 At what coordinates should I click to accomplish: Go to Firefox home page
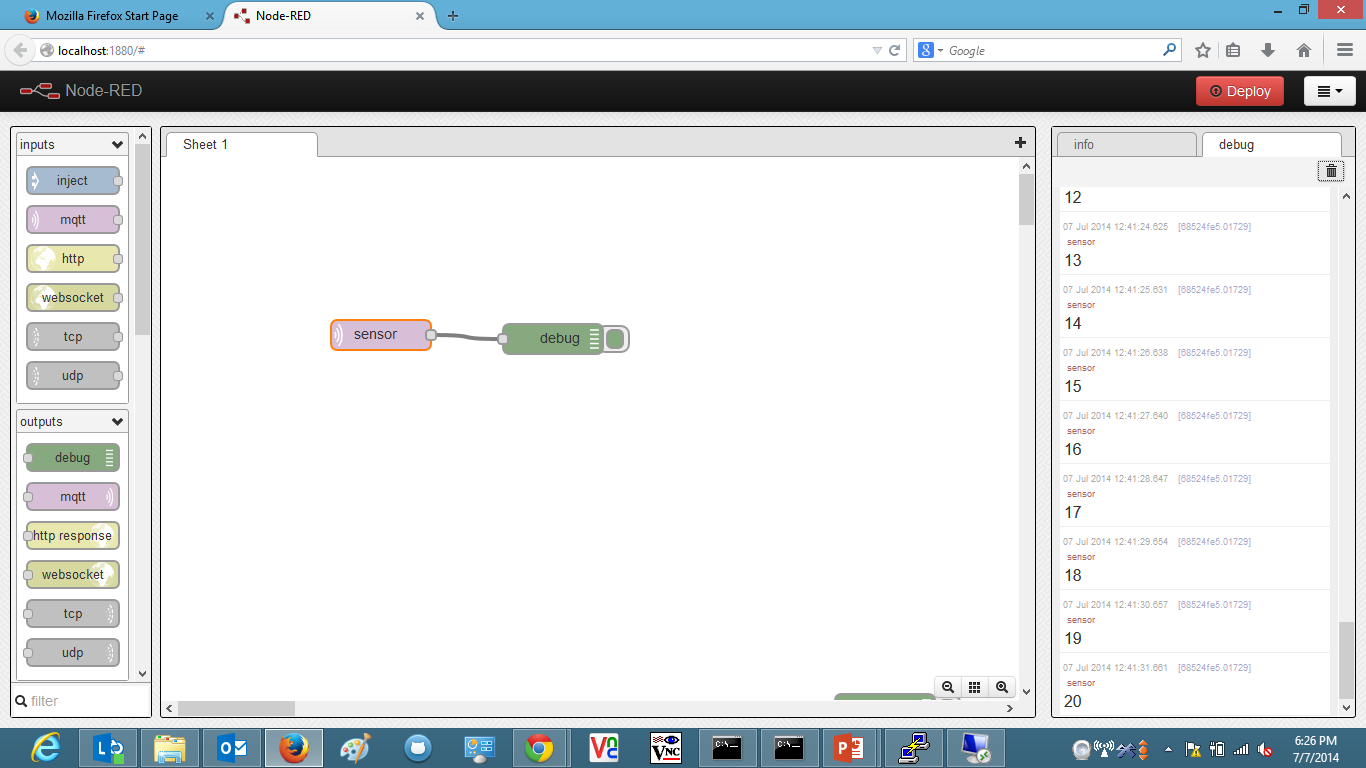[1304, 50]
